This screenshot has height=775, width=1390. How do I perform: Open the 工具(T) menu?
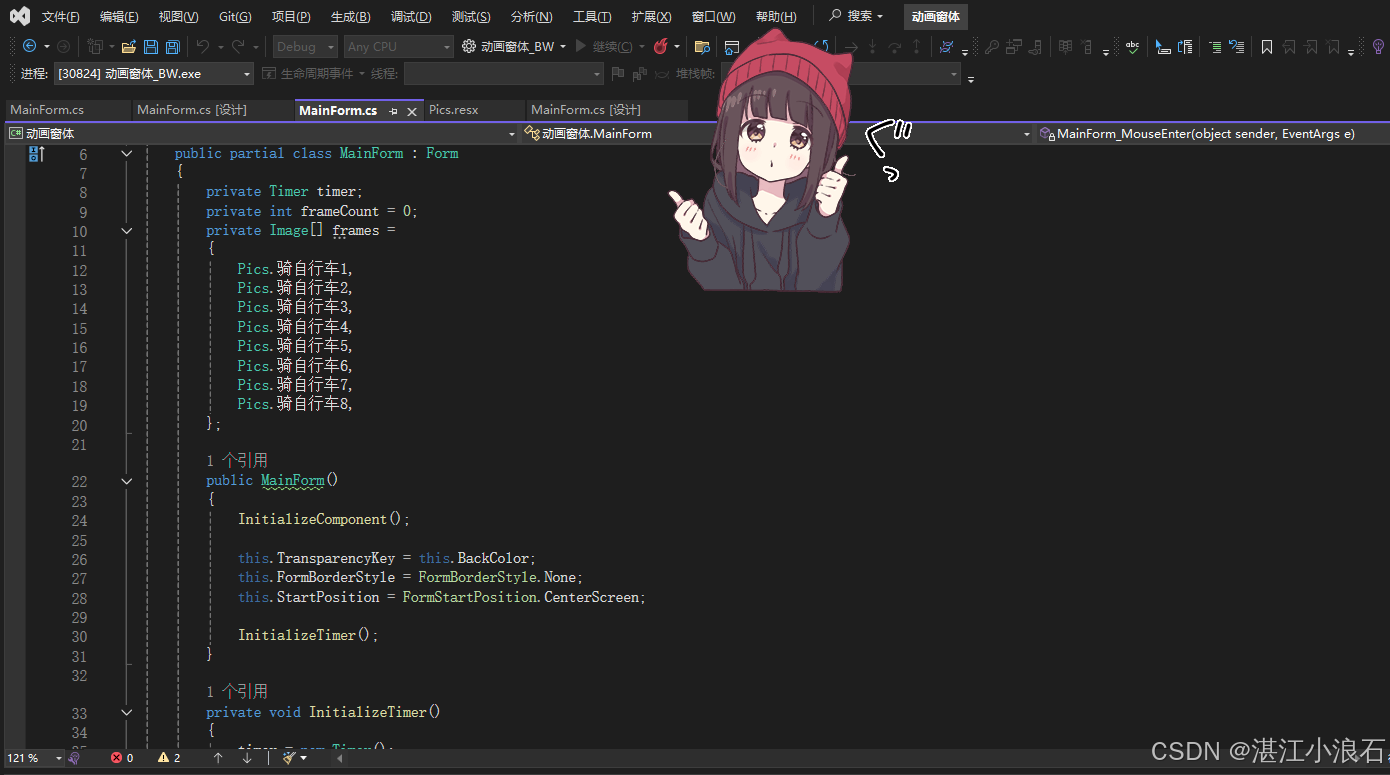(x=592, y=17)
